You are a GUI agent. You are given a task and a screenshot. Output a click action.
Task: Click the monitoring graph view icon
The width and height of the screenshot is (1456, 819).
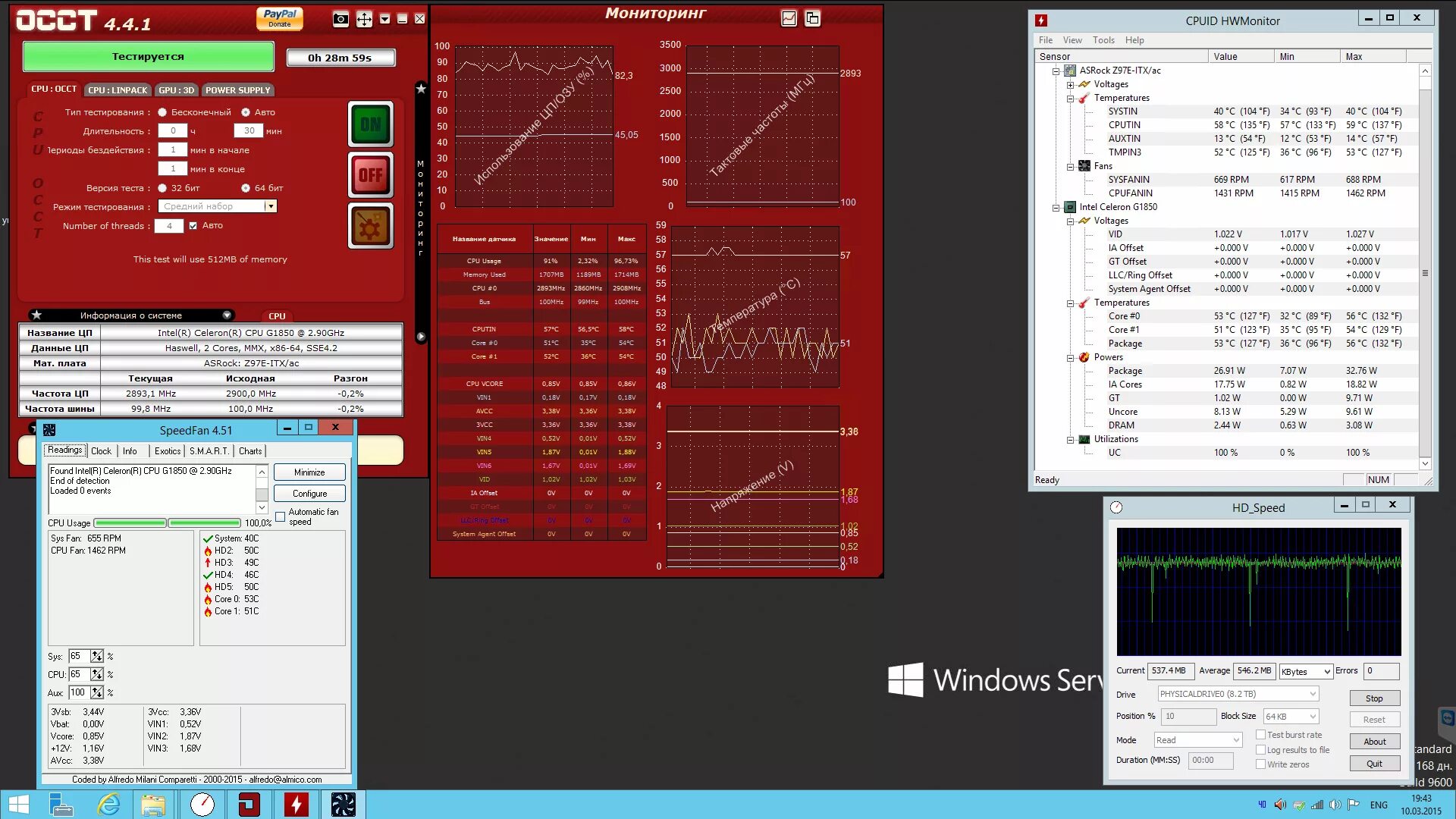[x=789, y=18]
